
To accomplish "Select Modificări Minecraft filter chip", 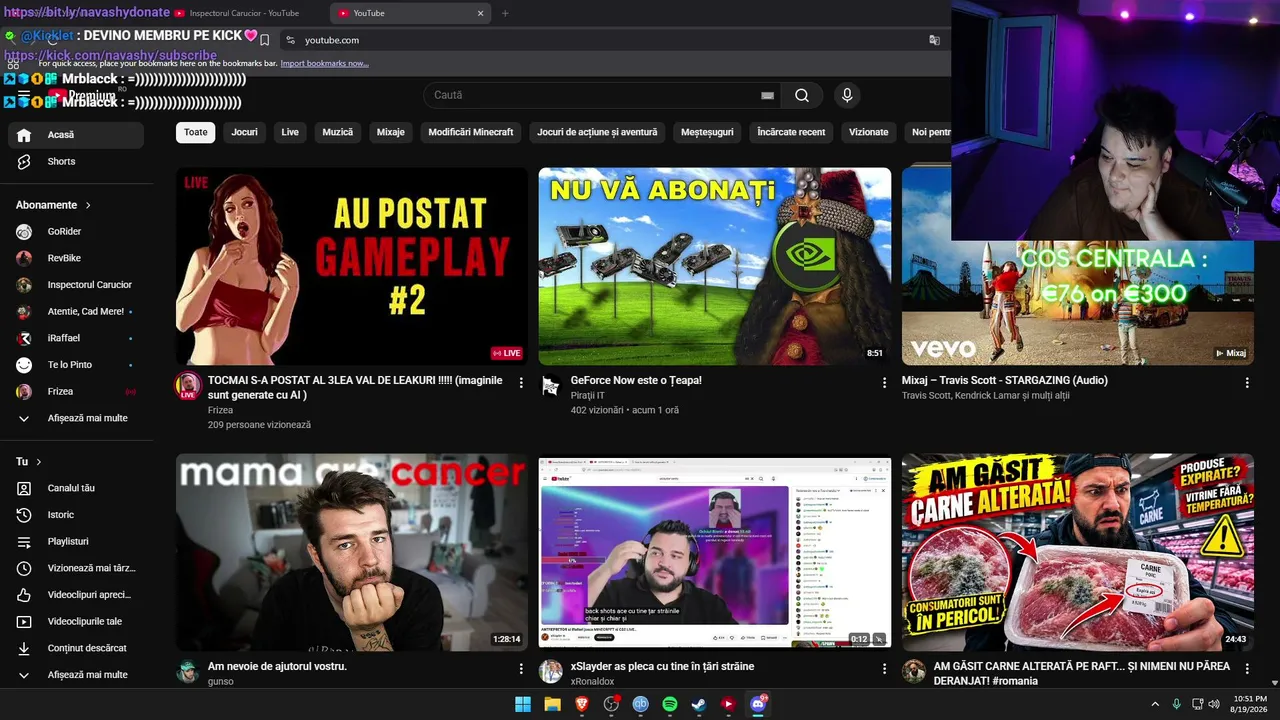I will pos(471,132).
